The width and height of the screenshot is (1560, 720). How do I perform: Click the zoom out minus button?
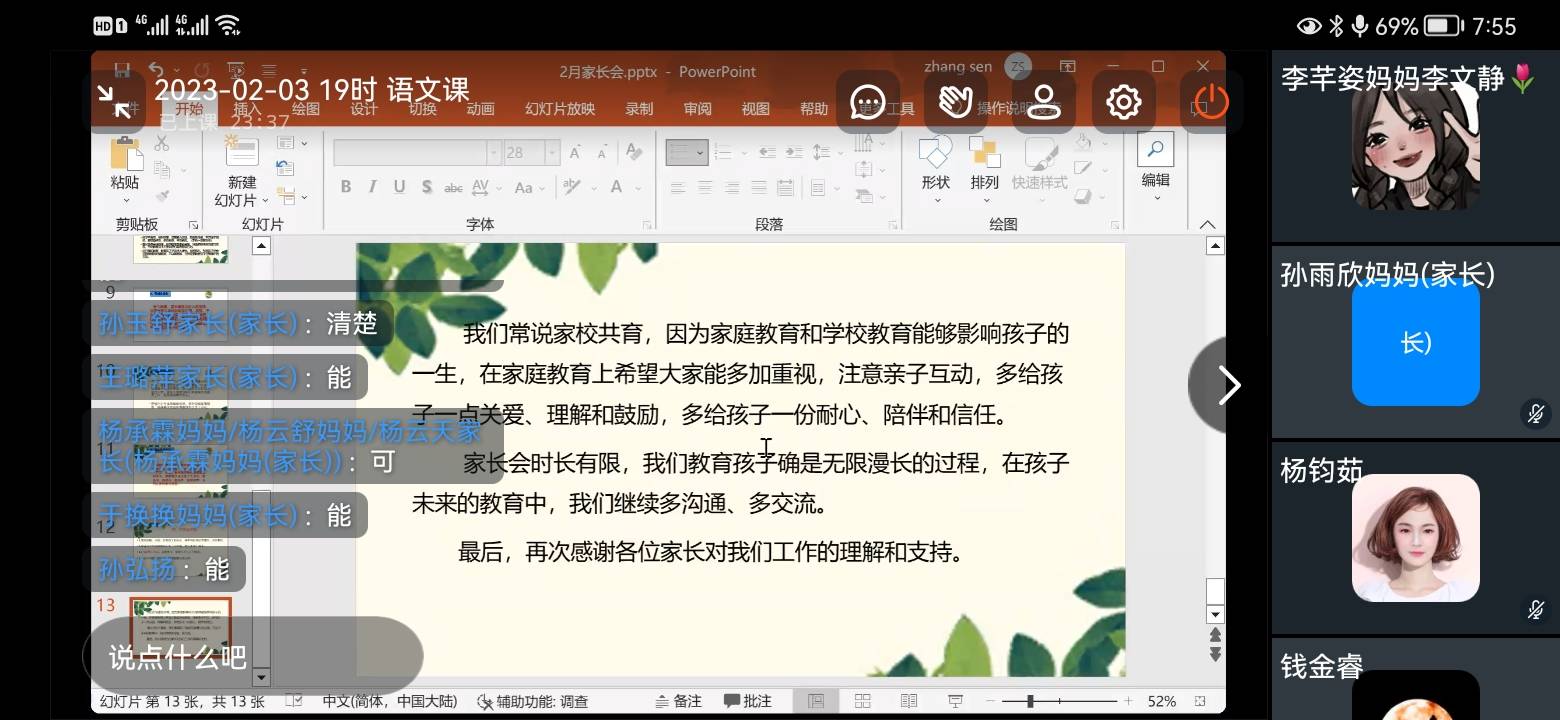click(x=990, y=701)
